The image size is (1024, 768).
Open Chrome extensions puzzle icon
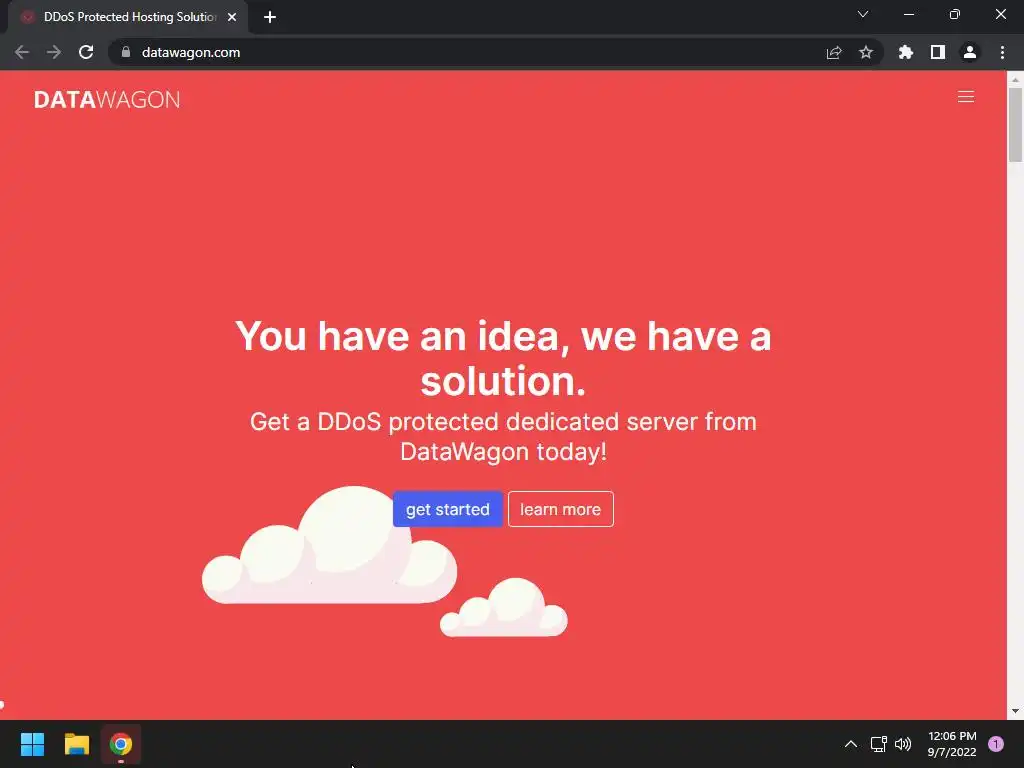[905, 52]
